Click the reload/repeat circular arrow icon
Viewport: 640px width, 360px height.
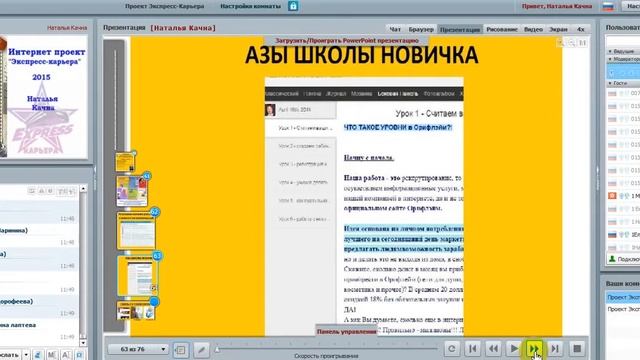(451, 349)
